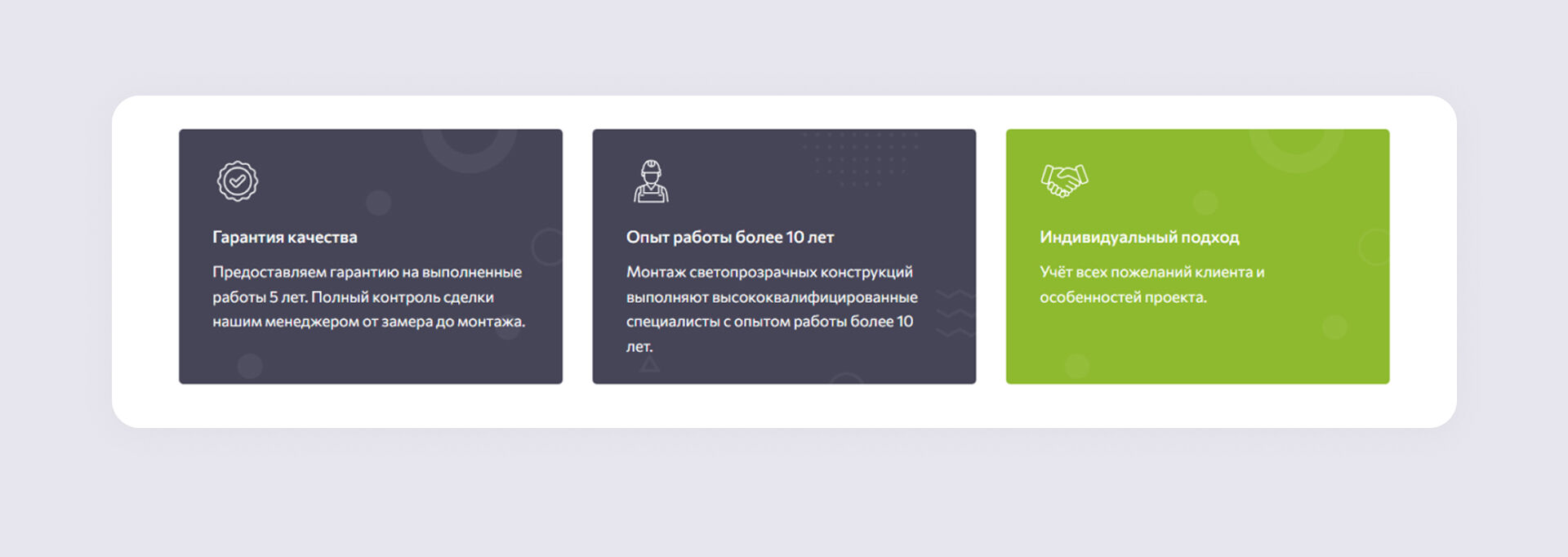Click the solid circle at first card's bottom left
Screen dimensions: 1568x557
(250, 367)
